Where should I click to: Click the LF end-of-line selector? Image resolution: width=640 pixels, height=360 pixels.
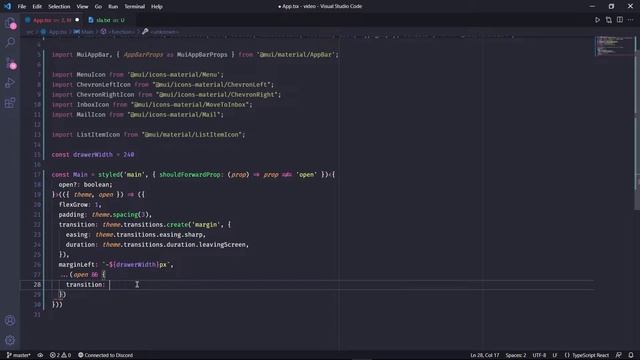click(x=555, y=355)
